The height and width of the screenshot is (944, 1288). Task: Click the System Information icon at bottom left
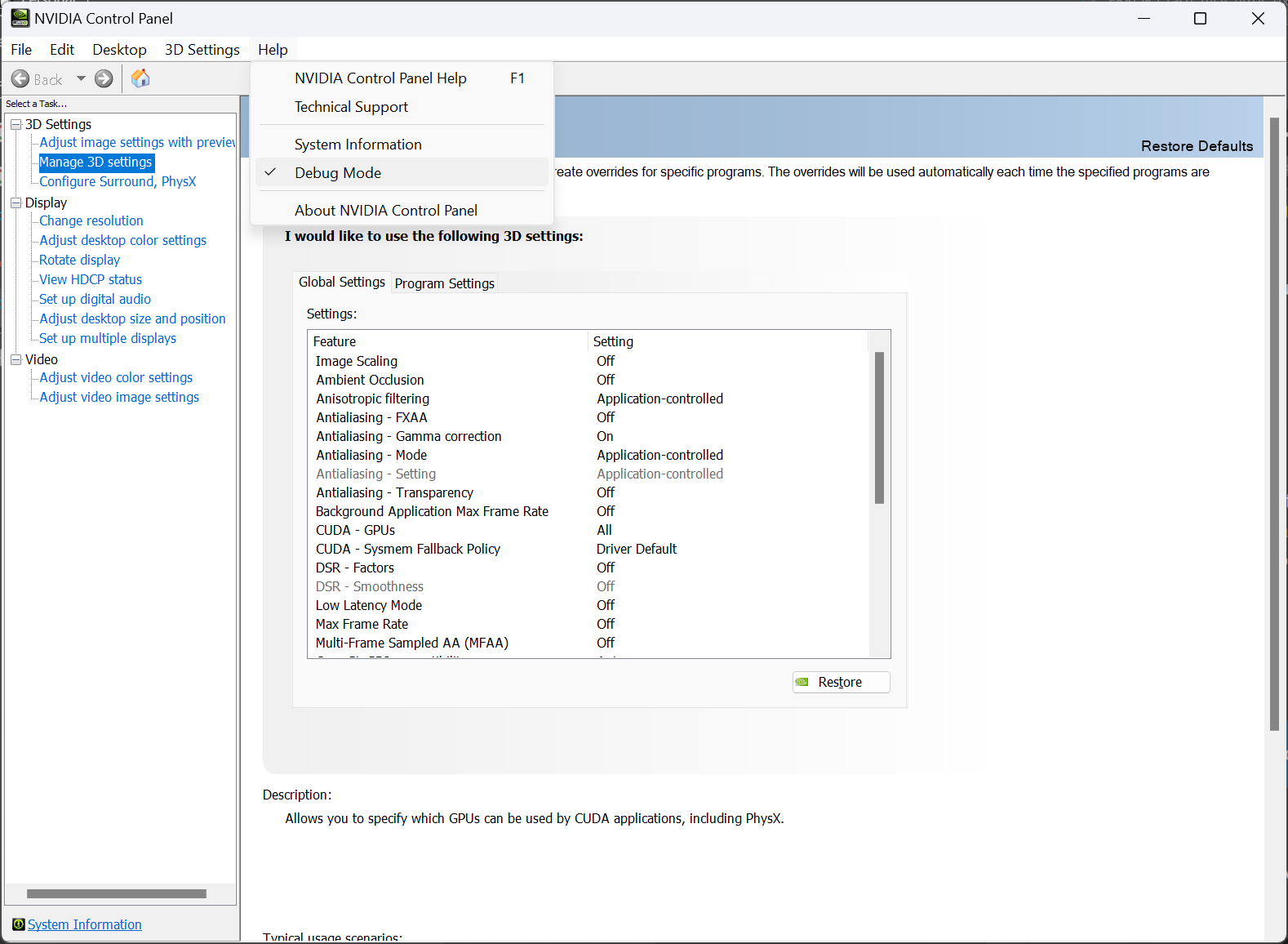pos(18,924)
